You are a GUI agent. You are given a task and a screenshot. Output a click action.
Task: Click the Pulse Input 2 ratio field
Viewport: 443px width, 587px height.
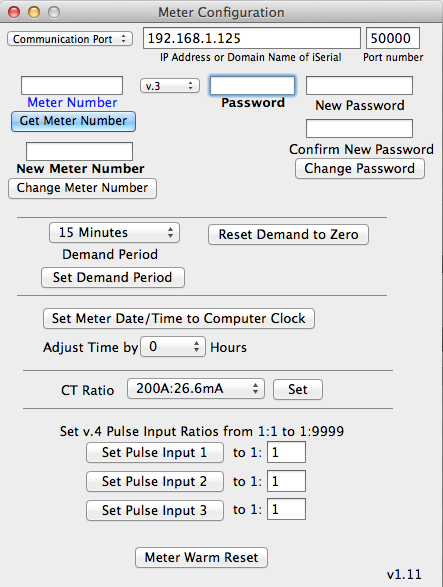(286, 481)
